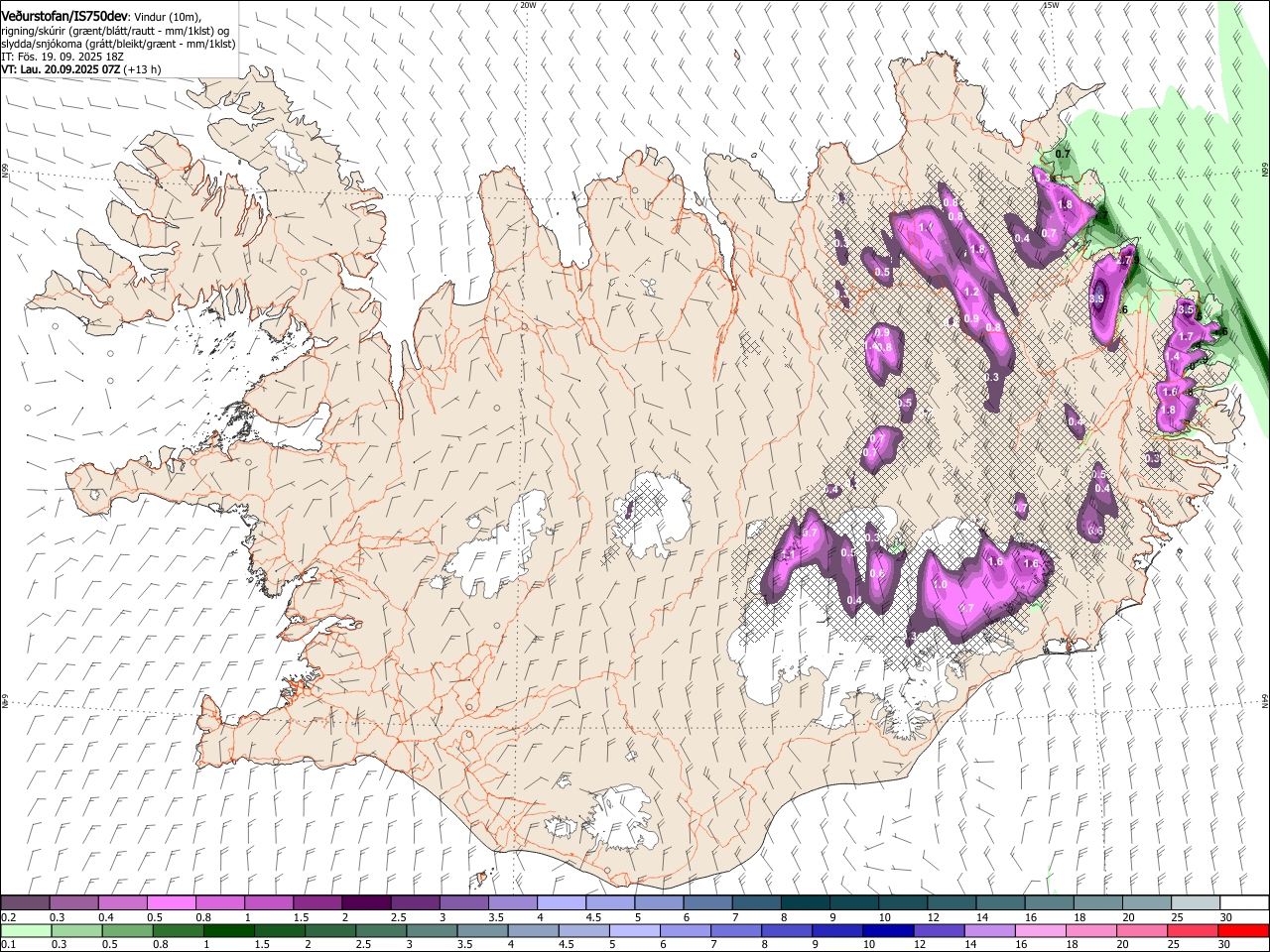Click the '0.2' label in upper legend
1270x952 pixels.
point(9,918)
